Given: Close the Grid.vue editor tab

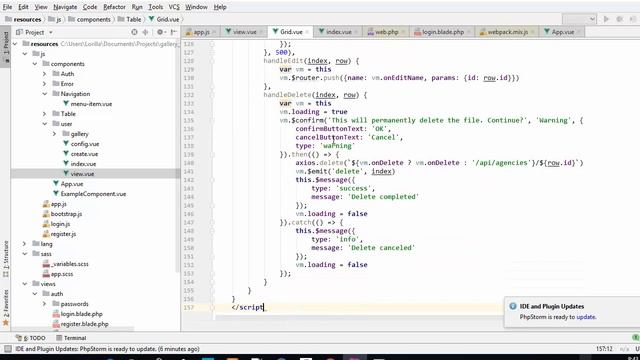Looking at the screenshot, I should click(x=307, y=32).
